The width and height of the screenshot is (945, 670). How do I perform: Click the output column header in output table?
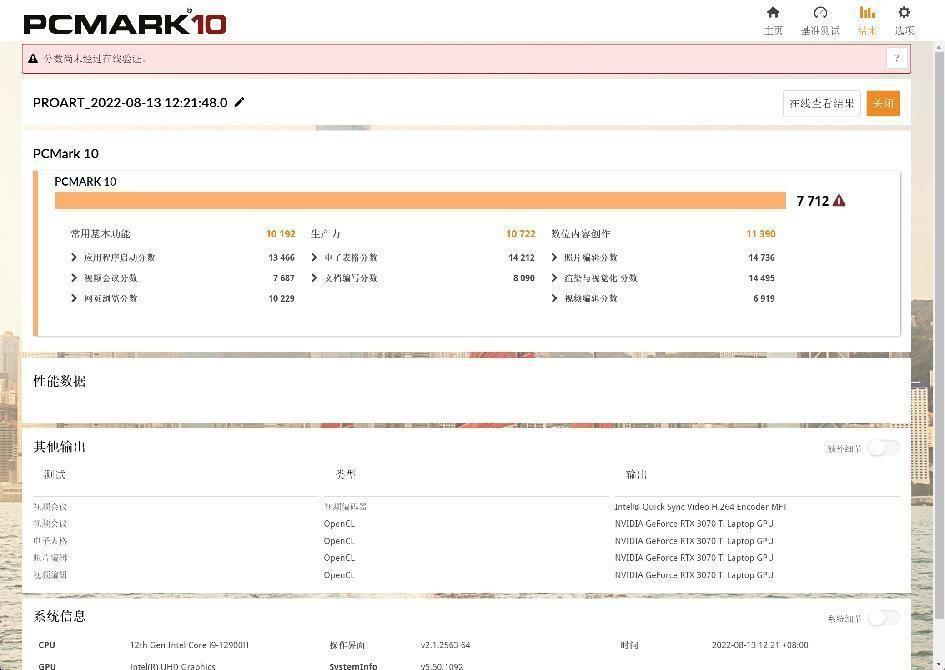tap(636, 474)
